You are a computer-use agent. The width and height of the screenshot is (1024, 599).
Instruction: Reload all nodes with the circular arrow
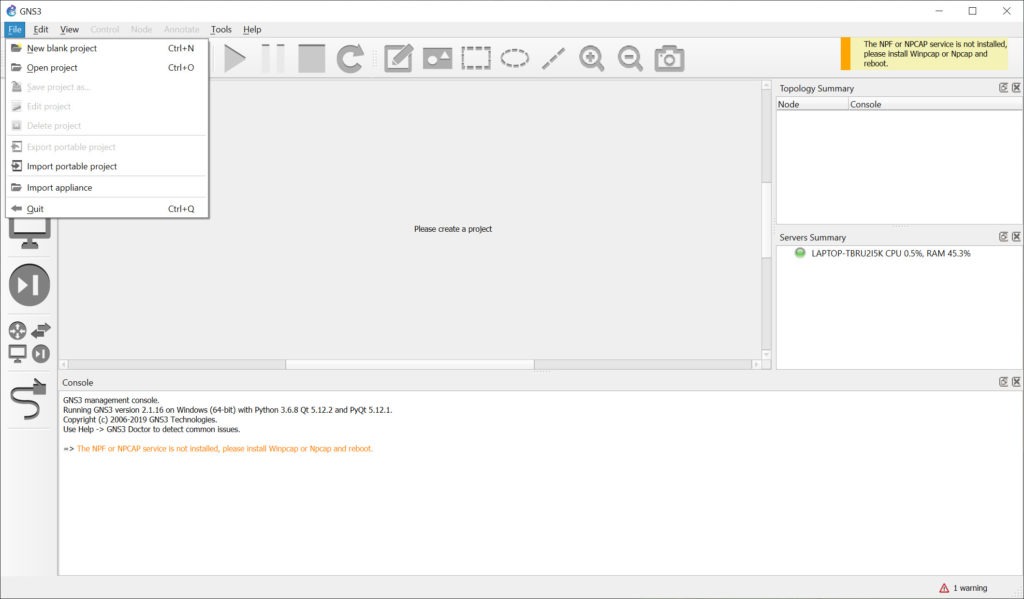[350, 59]
